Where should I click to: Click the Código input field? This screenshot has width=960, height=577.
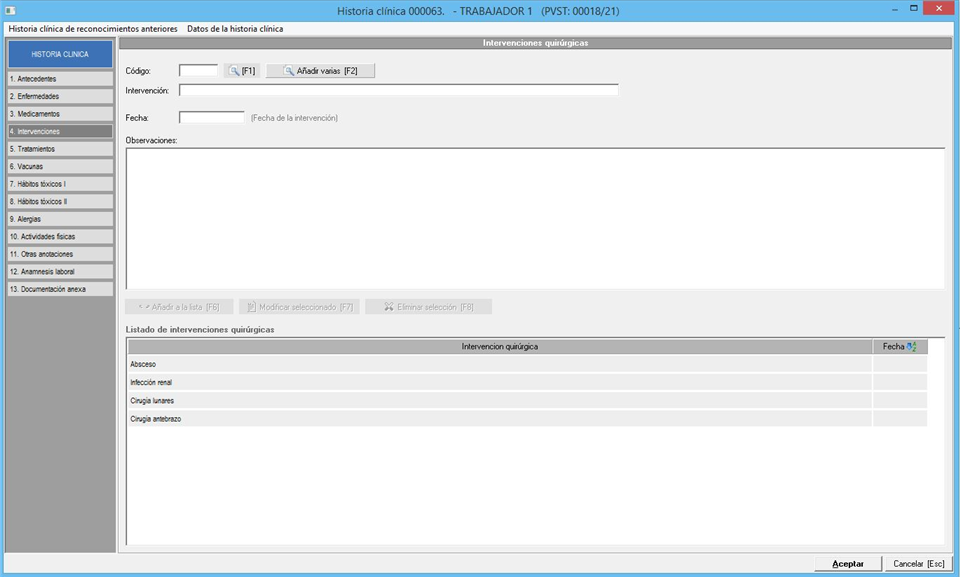point(198,70)
